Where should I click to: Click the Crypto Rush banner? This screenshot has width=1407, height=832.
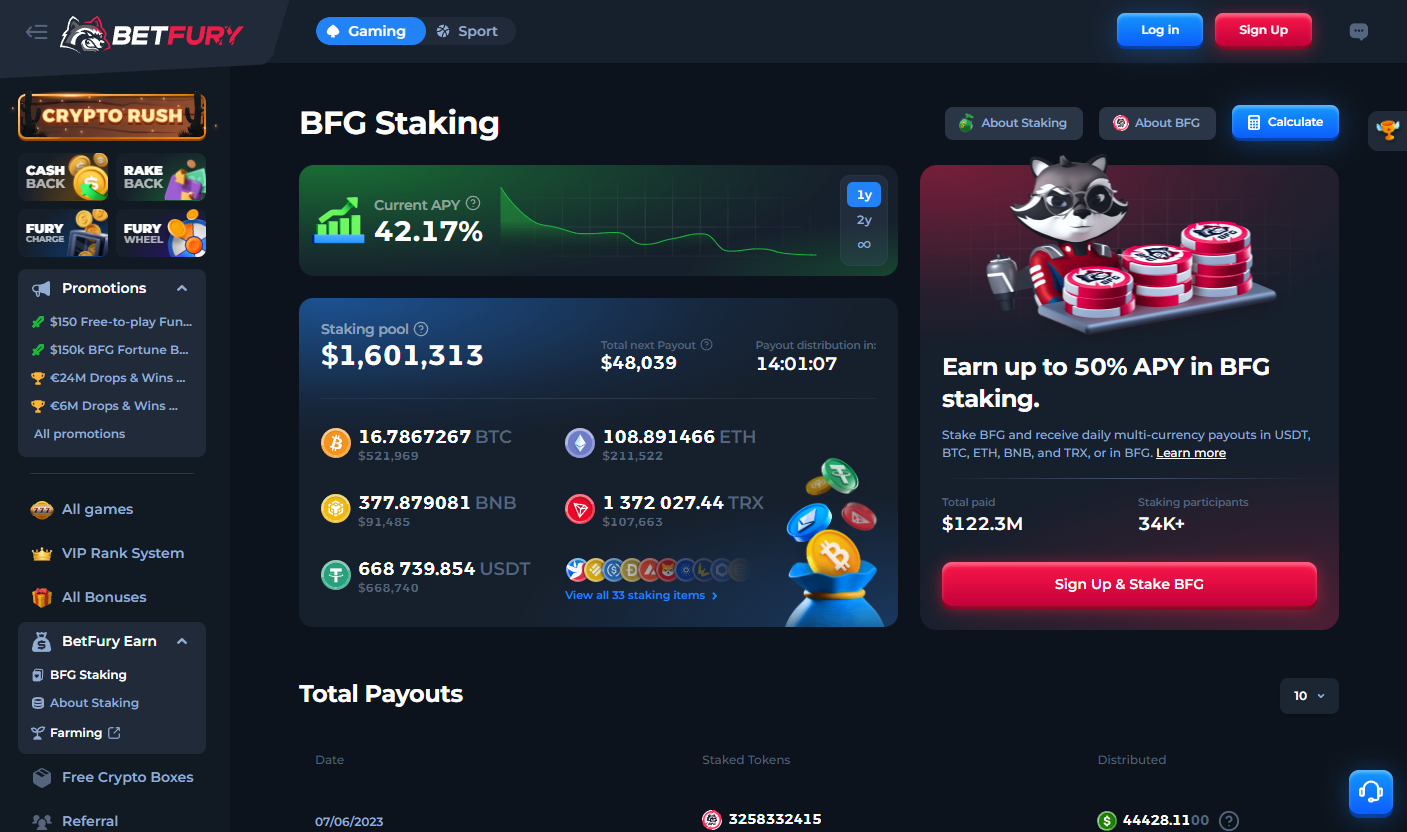click(x=112, y=116)
